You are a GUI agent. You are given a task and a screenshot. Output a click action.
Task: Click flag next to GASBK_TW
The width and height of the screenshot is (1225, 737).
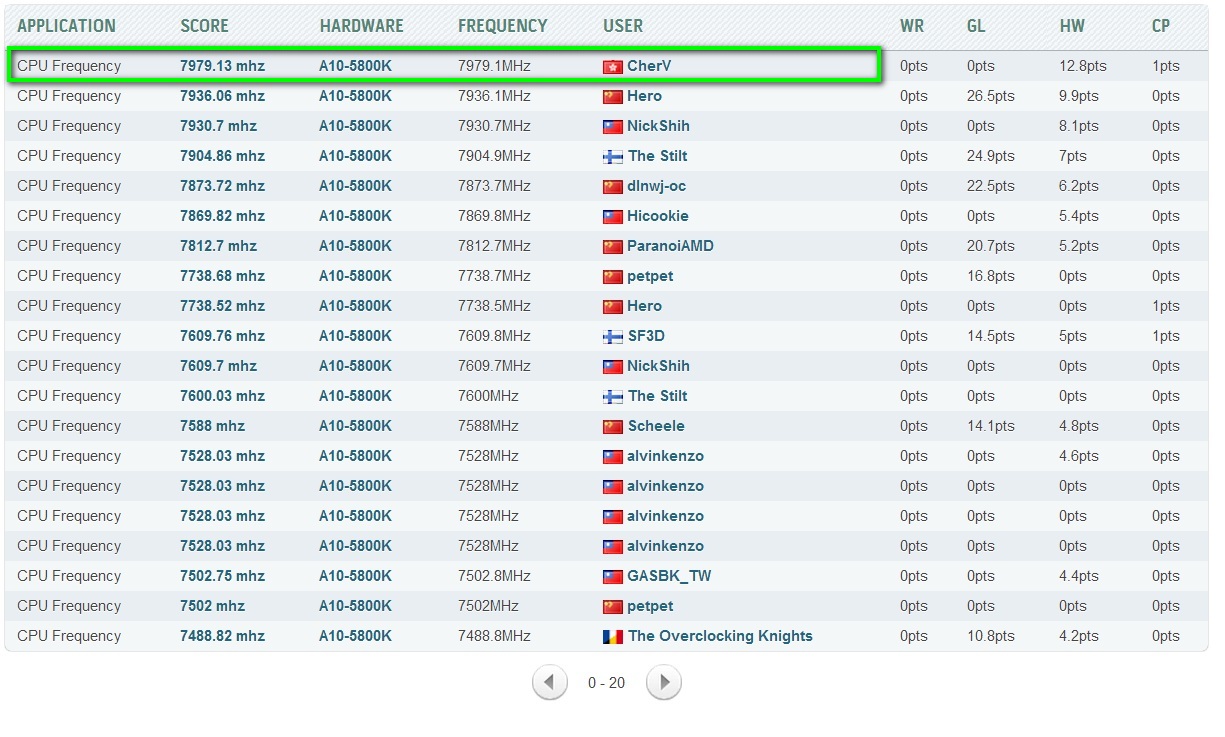(612, 577)
